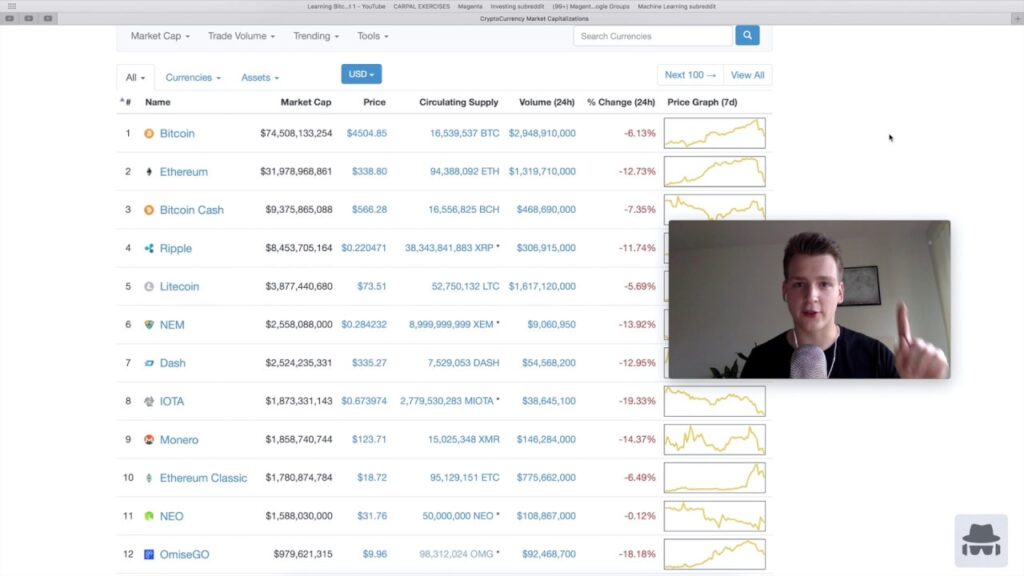Click the Next 100 button
This screenshot has width=1024, height=576.
click(x=690, y=75)
